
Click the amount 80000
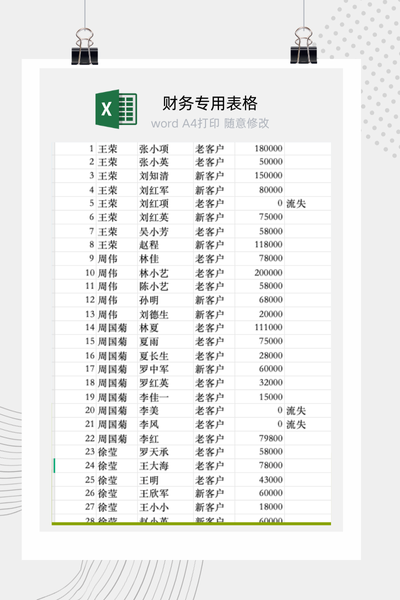[x=271, y=189]
